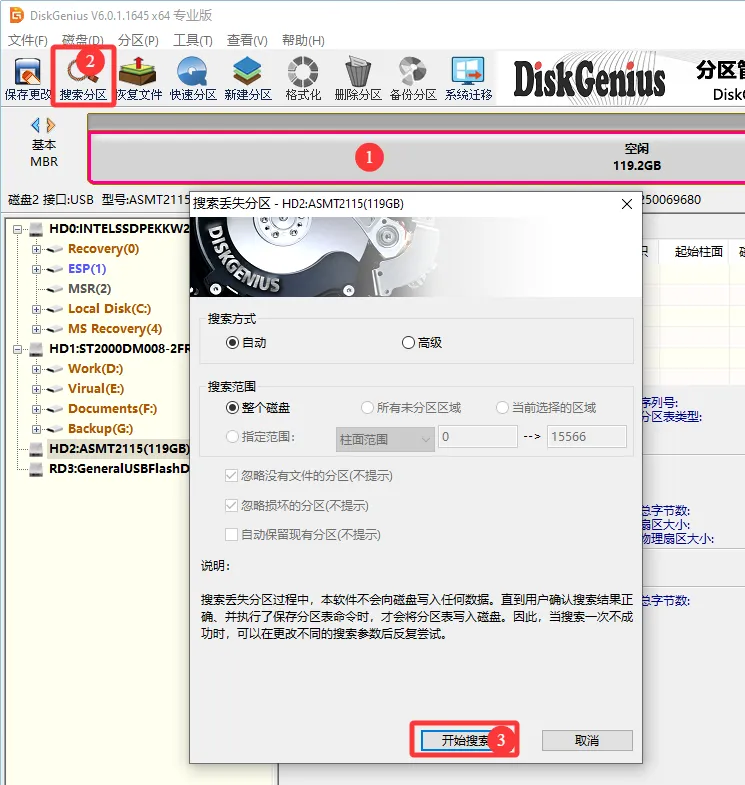Screen dimensions: 745x785
Task: Click the Cancel (取消) button
Action: coord(587,740)
